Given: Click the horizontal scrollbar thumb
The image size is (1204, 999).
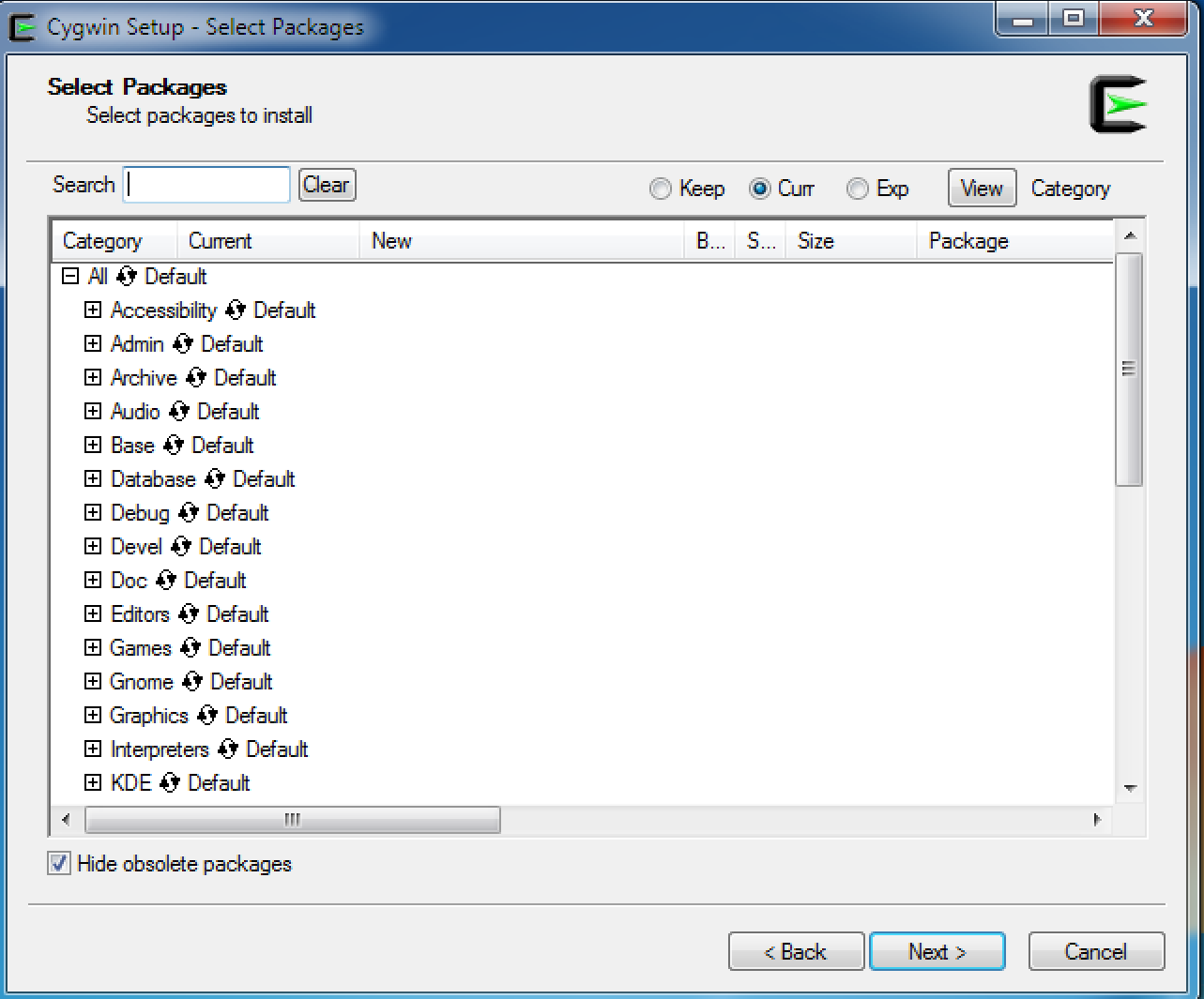Looking at the screenshot, I should (x=293, y=820).
